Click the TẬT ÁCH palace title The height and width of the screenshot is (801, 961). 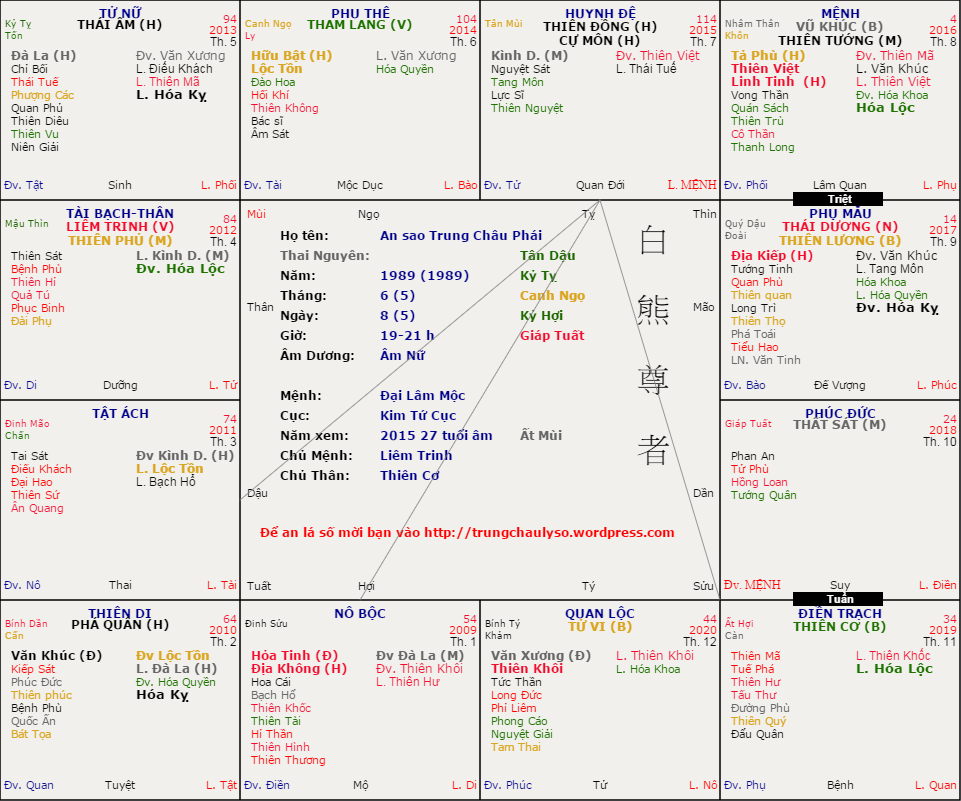119,413
